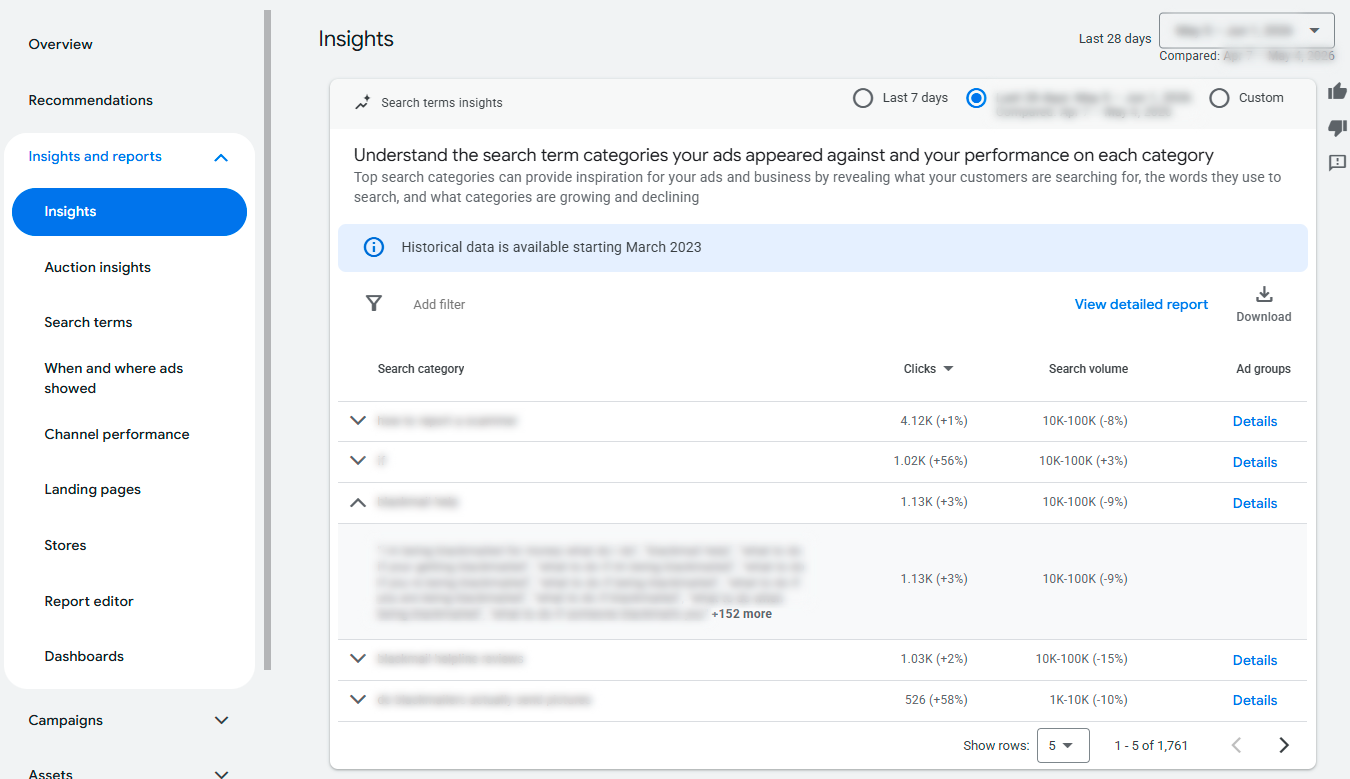
Task: Collapse the Insights and reports section
Action: click(222, 157)
